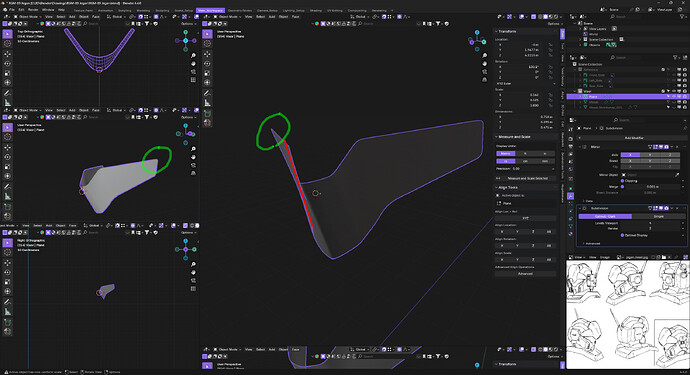The height and width of the screenshot is (375, 690).
Task: Toggle the Merge option in Mirror modifier
Action: coord(622,187)
